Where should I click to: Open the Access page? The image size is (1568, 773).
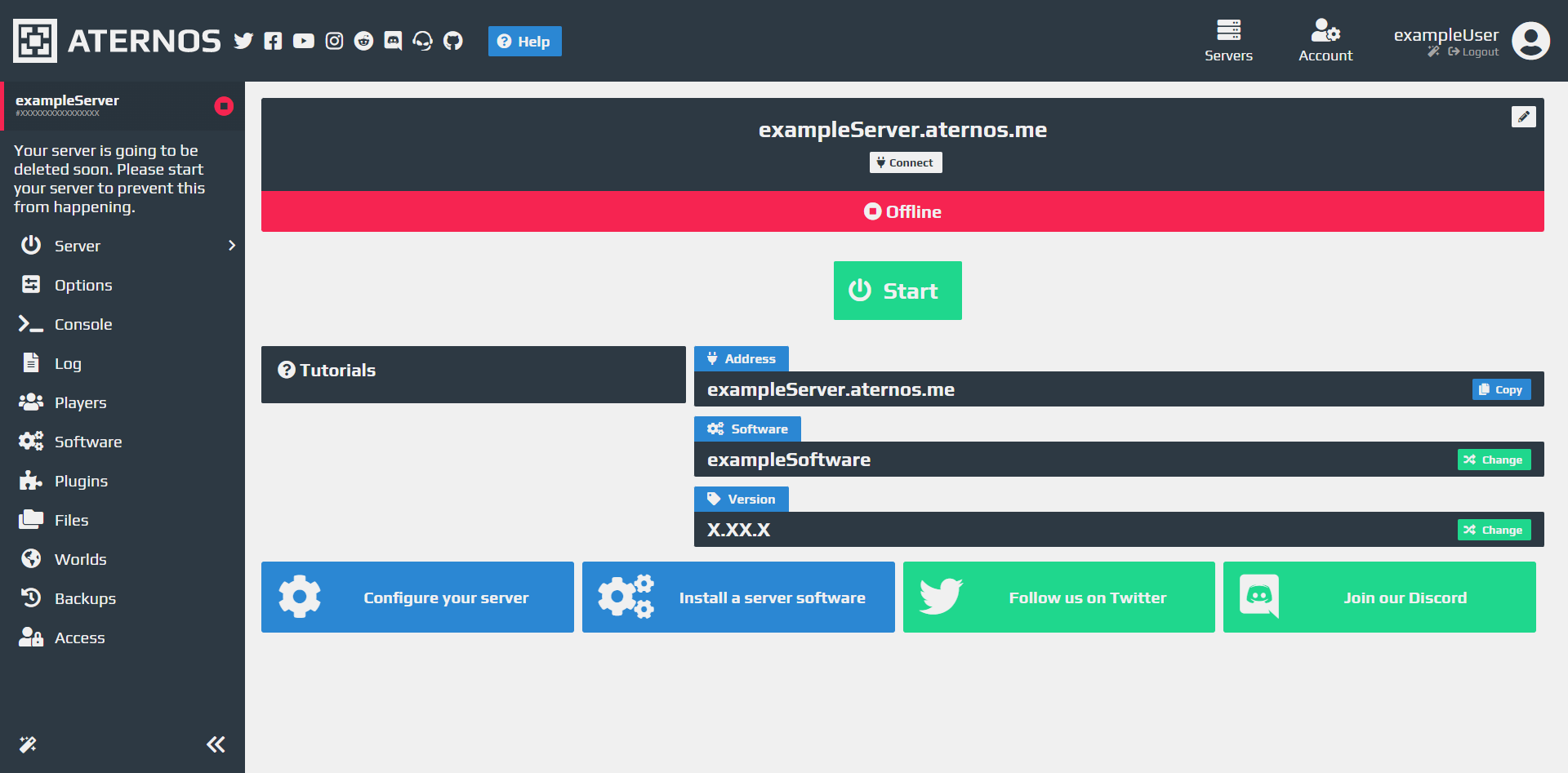122,638
